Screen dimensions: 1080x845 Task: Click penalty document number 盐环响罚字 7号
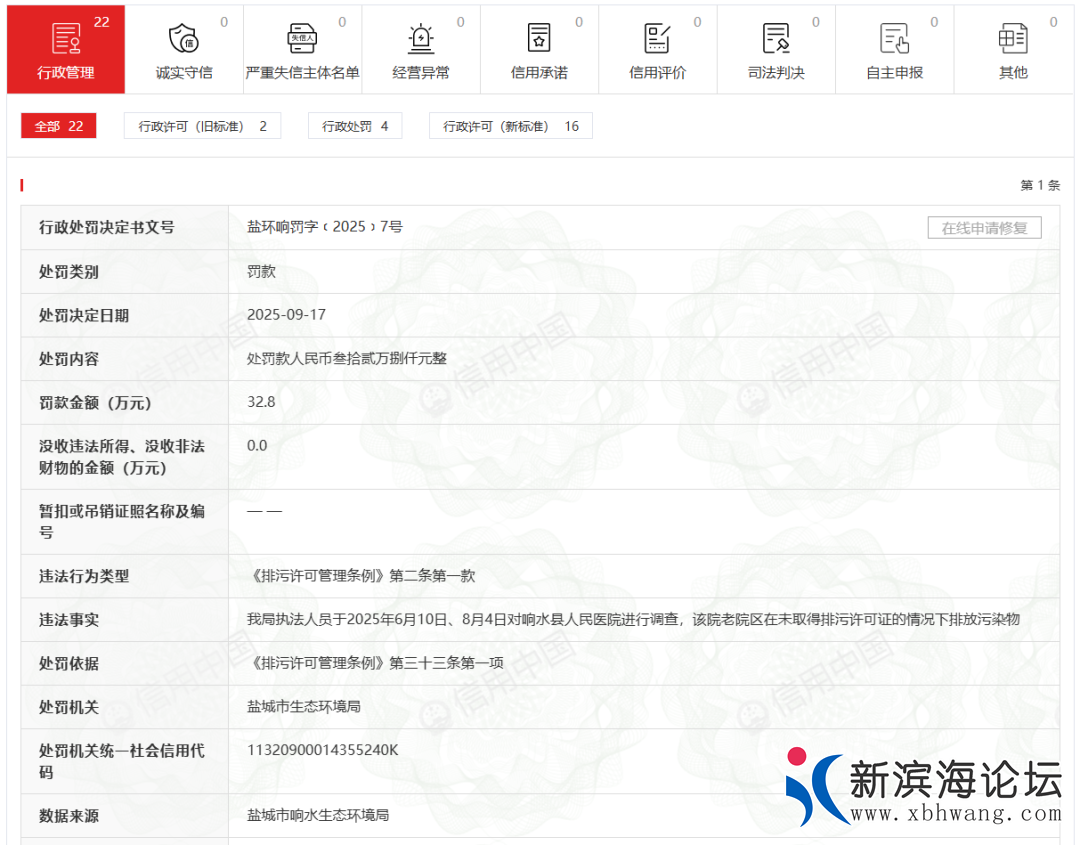click(324, 227)
